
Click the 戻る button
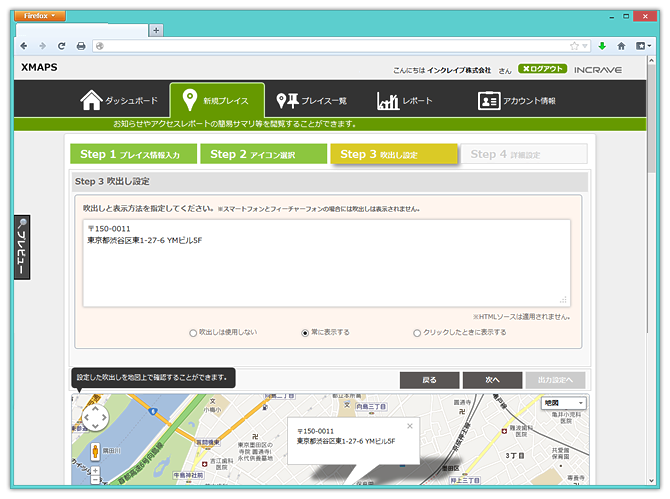coord(429,380)
